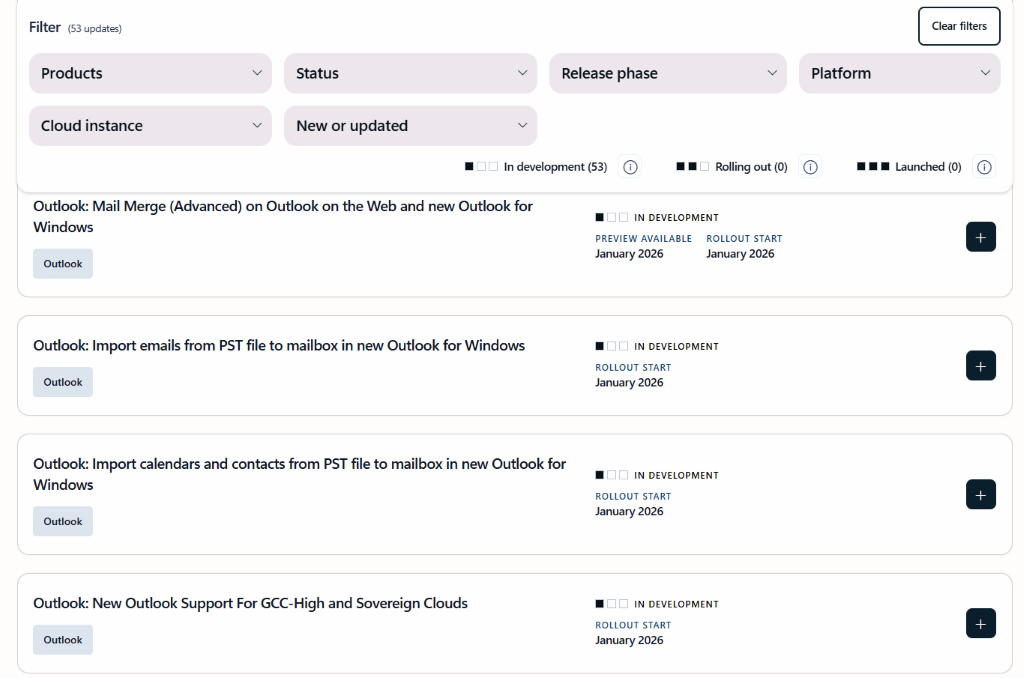Open the Cloud instance dropdown
Image resolution: width=1024 pixels, height=678 pixels.
point(150,125)
